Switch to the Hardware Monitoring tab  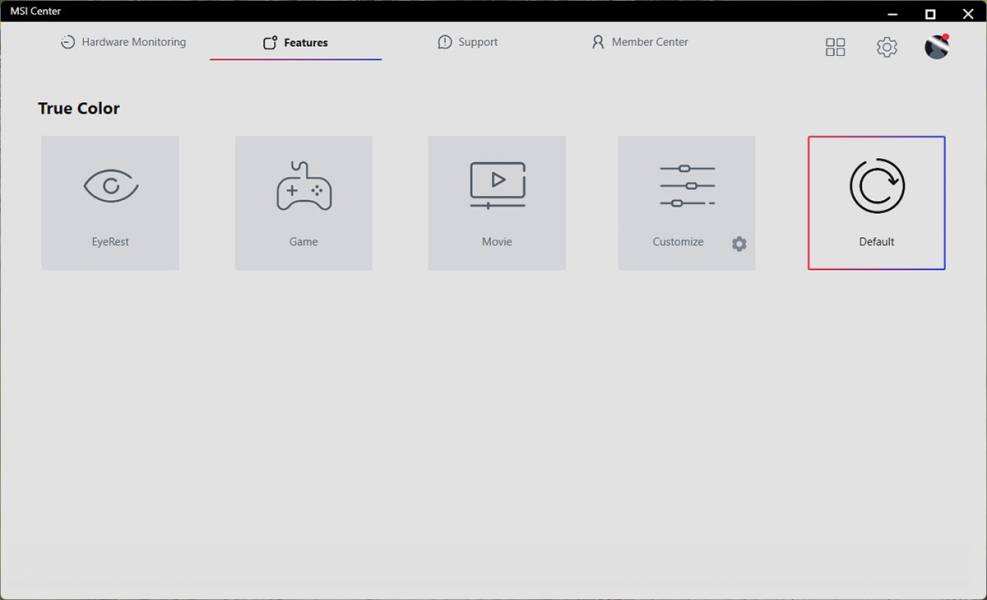point(123,42)
